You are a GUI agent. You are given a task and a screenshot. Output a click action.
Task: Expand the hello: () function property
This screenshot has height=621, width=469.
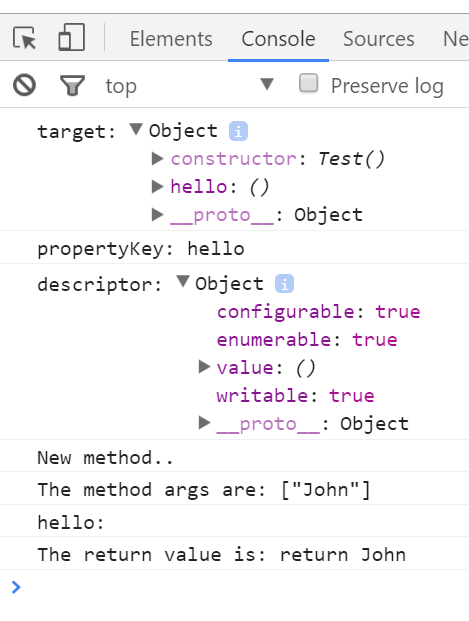[x=158, y=187]
